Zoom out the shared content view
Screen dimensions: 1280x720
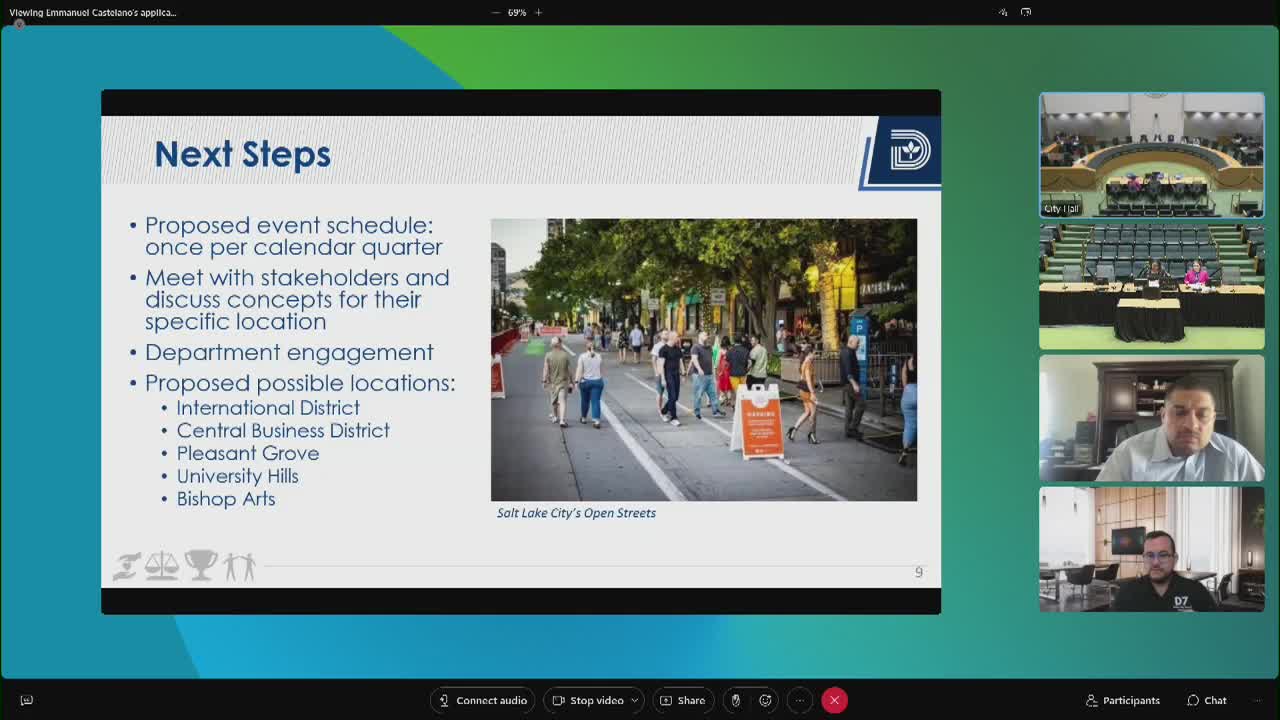tap(496, 12)
